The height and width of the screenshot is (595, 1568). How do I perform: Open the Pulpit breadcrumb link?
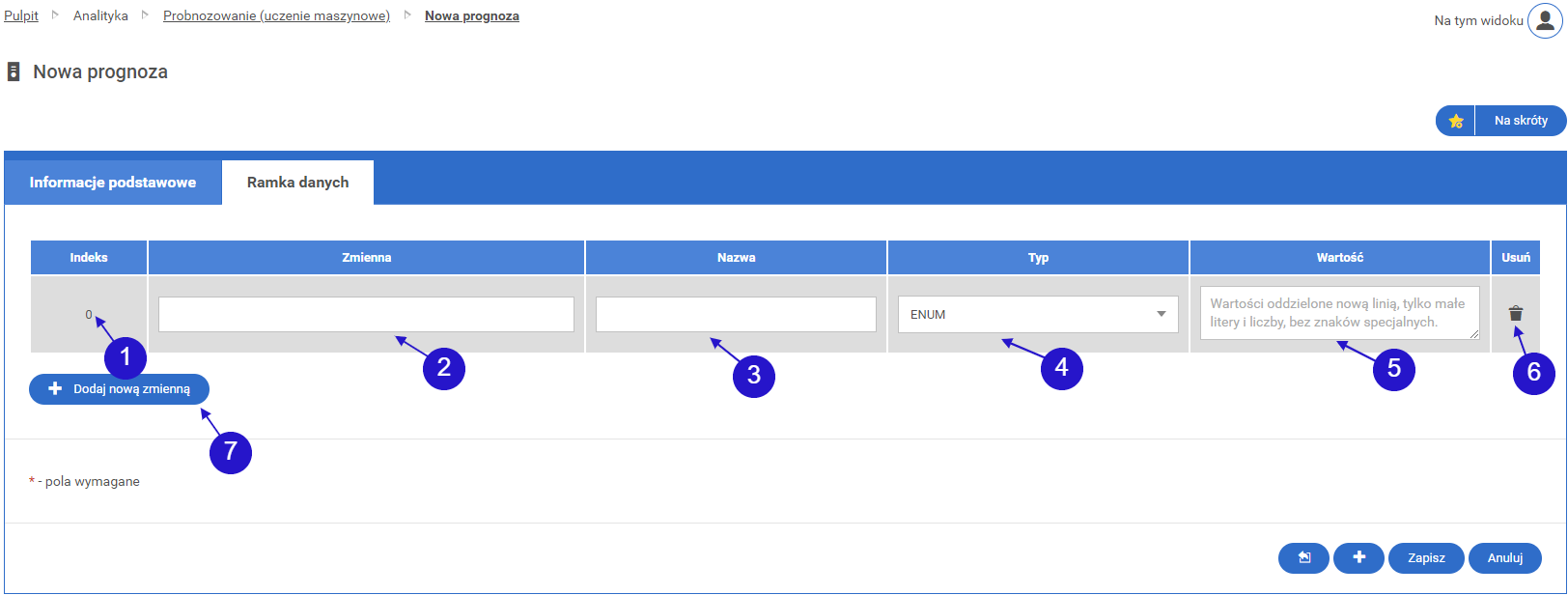[x=21, y=16]
